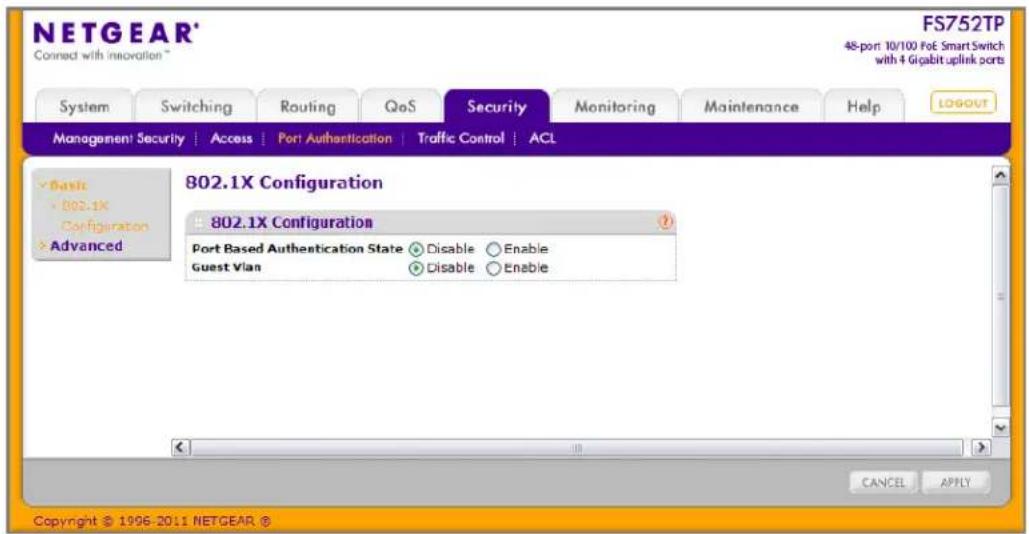Click the horizontal scrollbar track
This screenshot has width=1029, height=534.
click(576, 447)
